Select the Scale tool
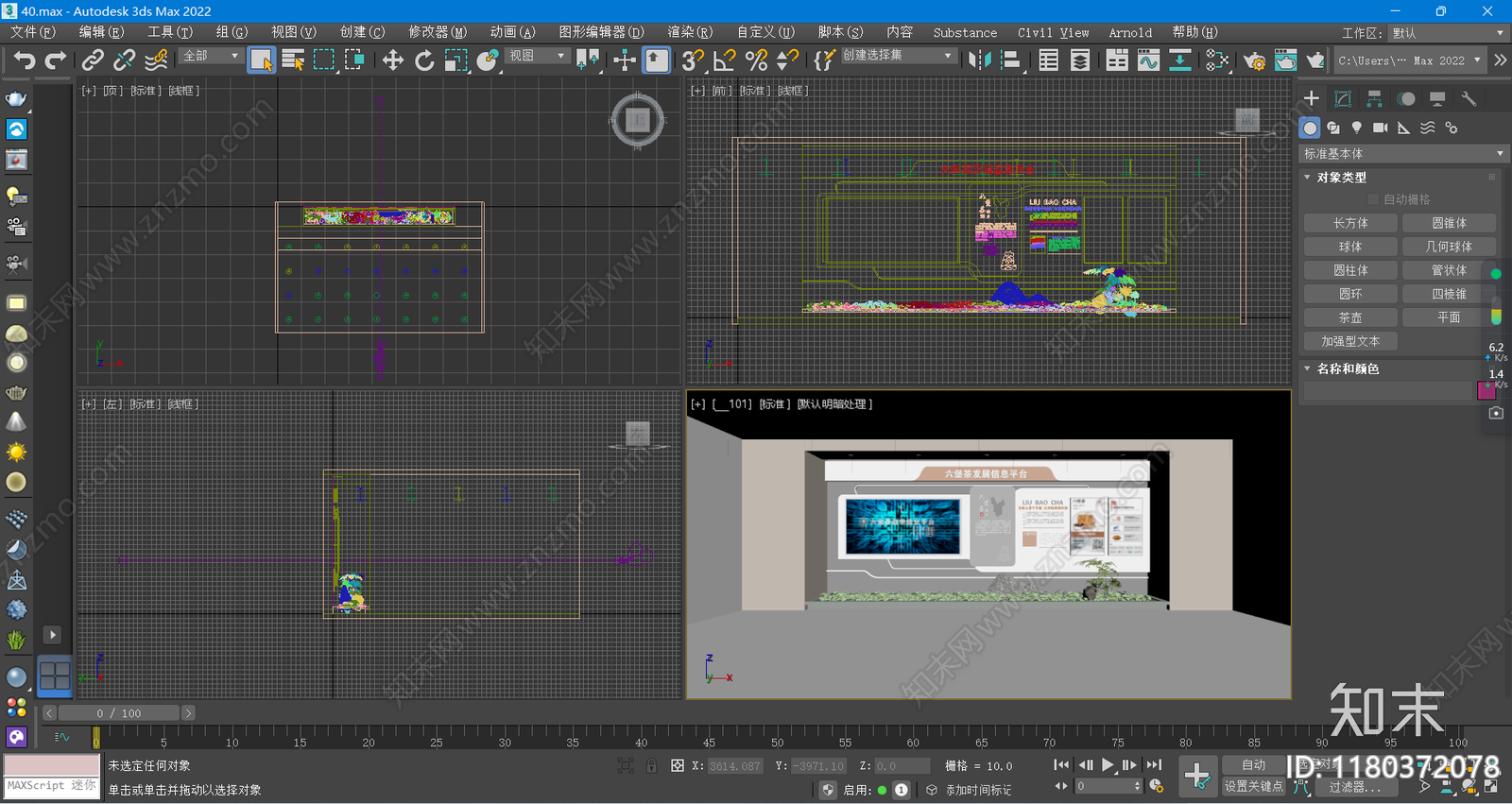This screenshot has width=1512, height=804. pos(455,60)
